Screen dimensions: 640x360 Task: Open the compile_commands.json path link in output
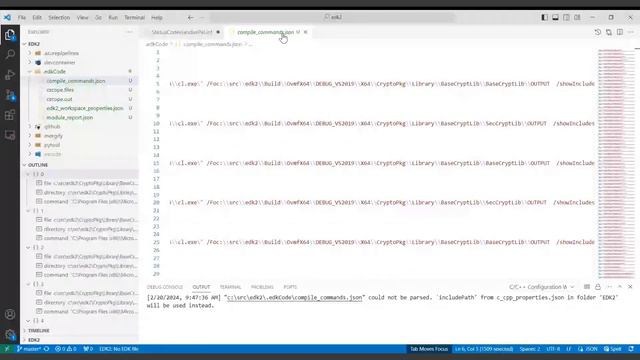click(x=294, y=298)
